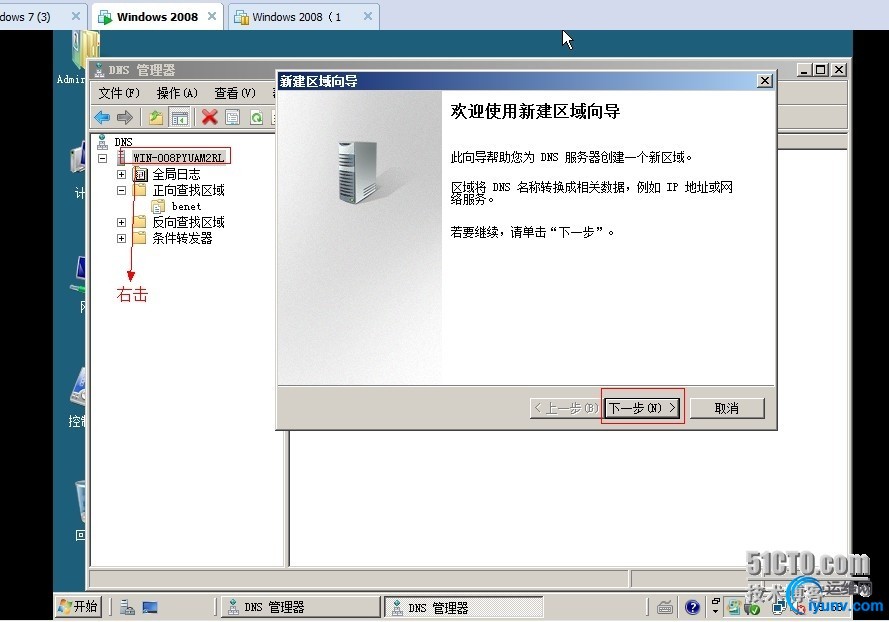Click the Show Desktop quick launch icon
The image size is (889, 622).
click(x=150, y=607)
